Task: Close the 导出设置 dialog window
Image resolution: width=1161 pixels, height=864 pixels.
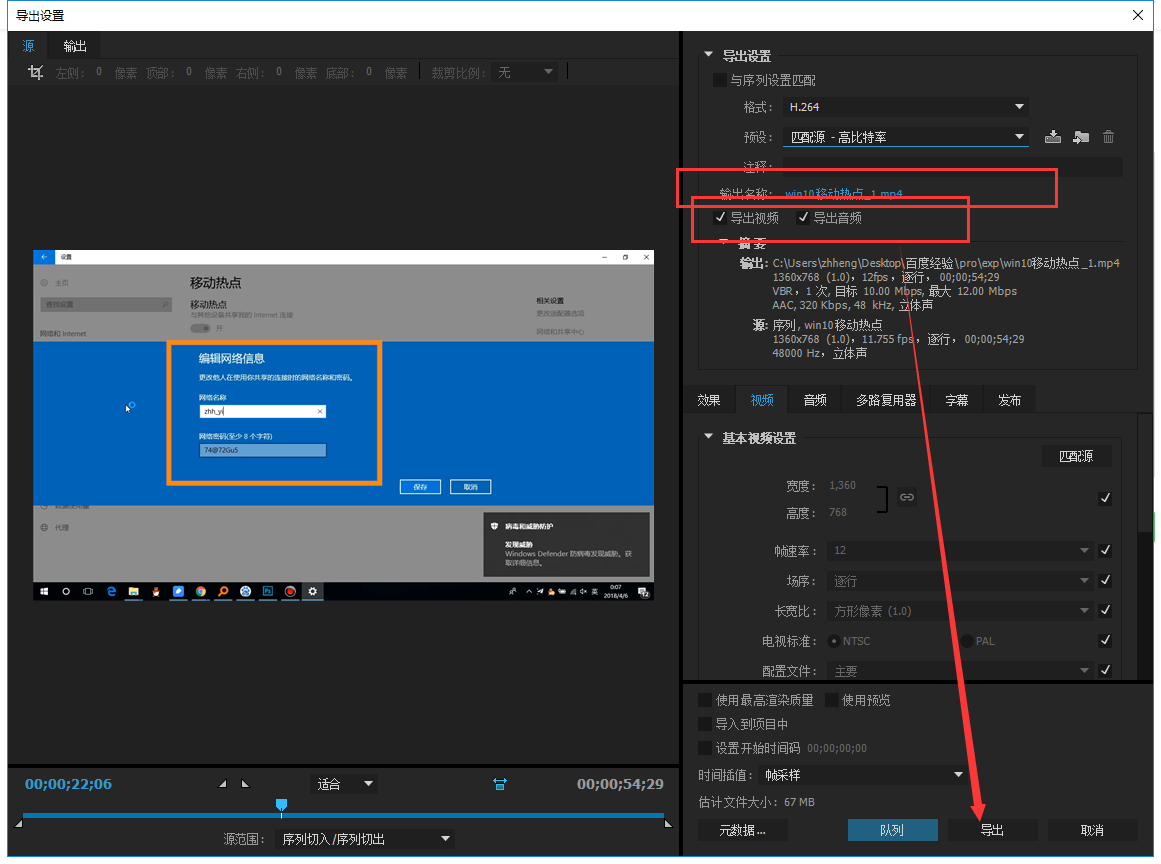Action: pos(1138,15)
